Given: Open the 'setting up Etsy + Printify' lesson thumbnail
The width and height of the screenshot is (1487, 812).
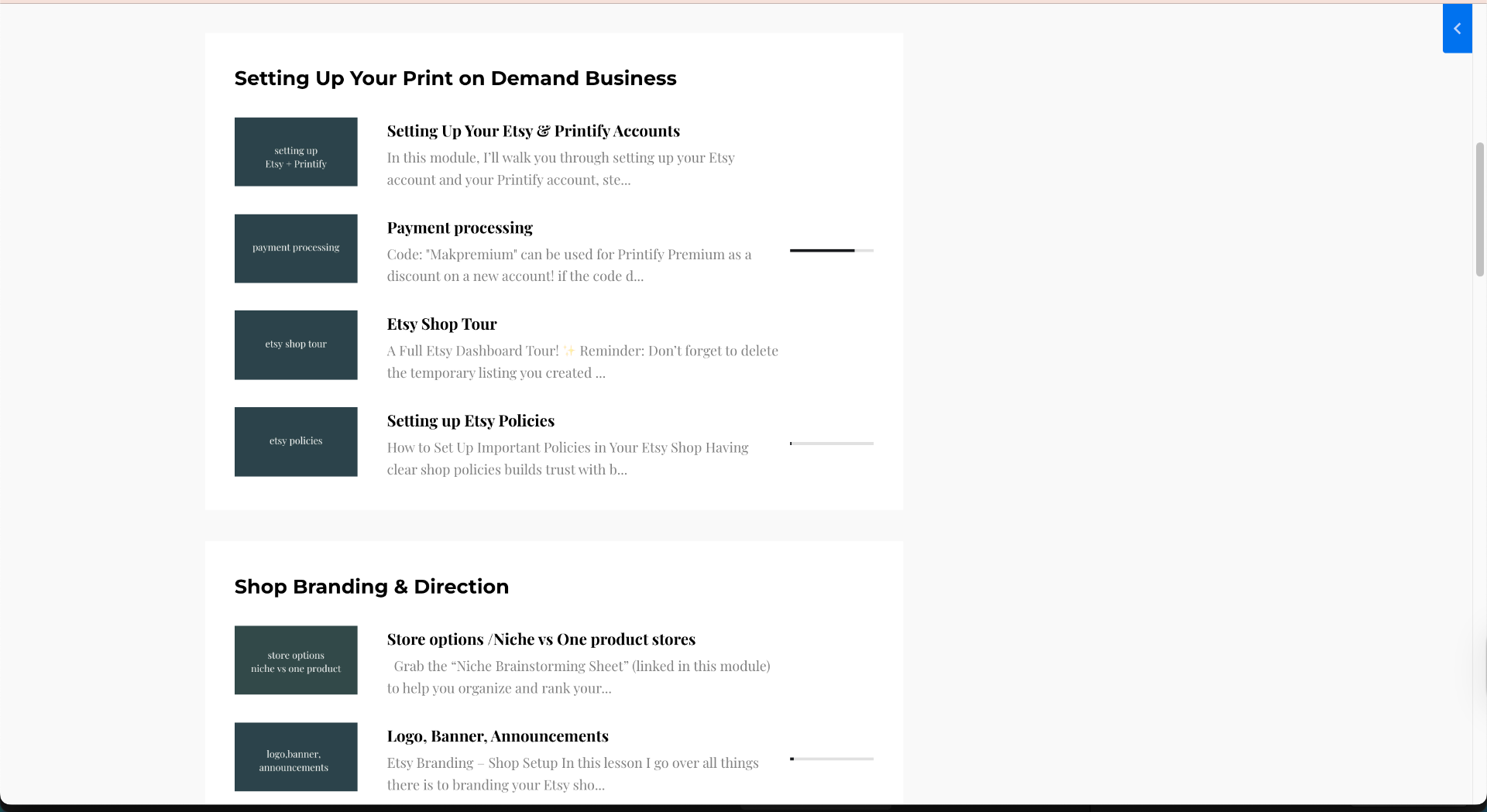Looking at the screenshot, I should [295, 152].
